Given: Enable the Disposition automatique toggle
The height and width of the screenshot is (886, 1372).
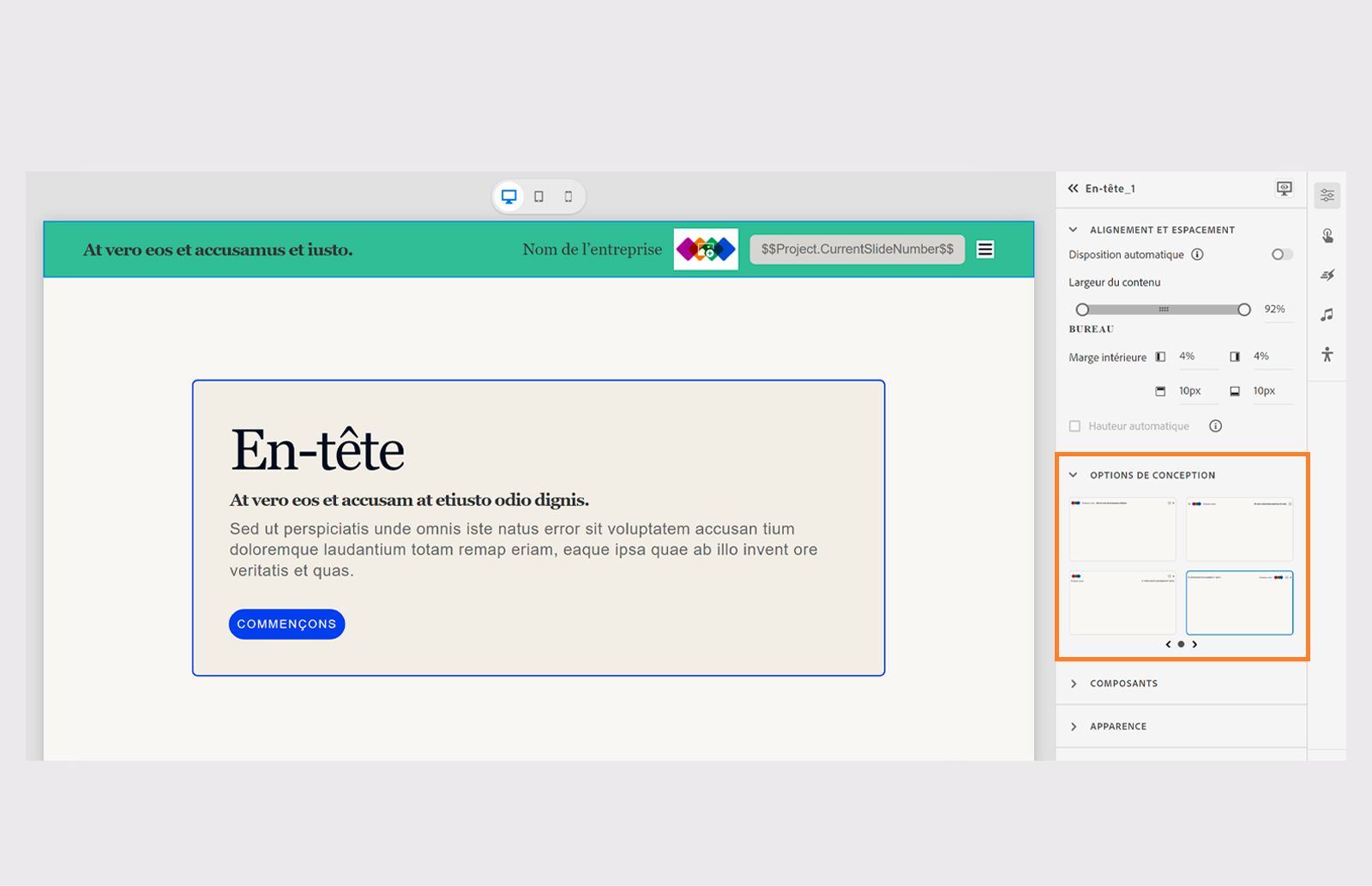Looking at the screenshot, I should 1281,254.
